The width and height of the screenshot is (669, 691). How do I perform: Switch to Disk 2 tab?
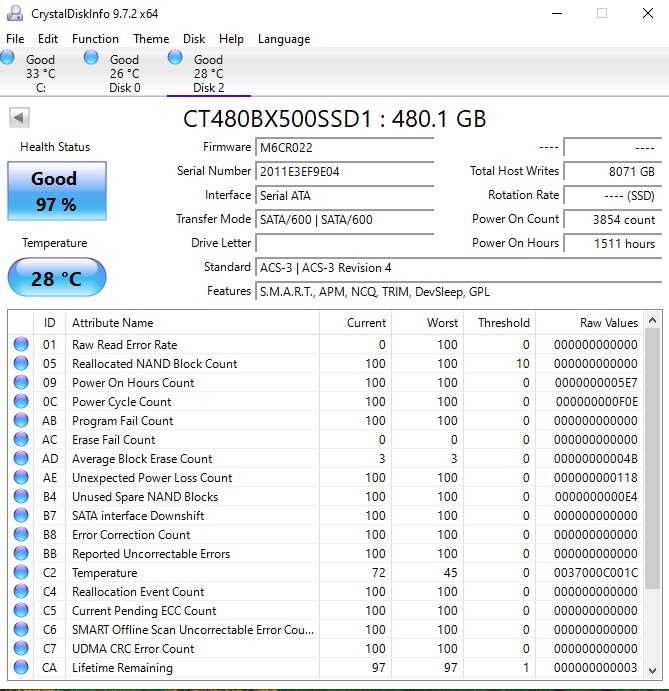(x=208, y=74)
